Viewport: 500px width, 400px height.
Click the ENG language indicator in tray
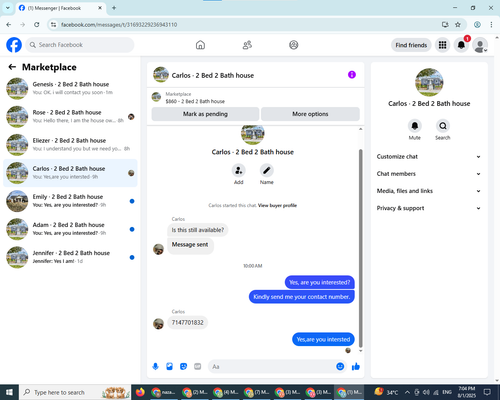click(447, 392)
